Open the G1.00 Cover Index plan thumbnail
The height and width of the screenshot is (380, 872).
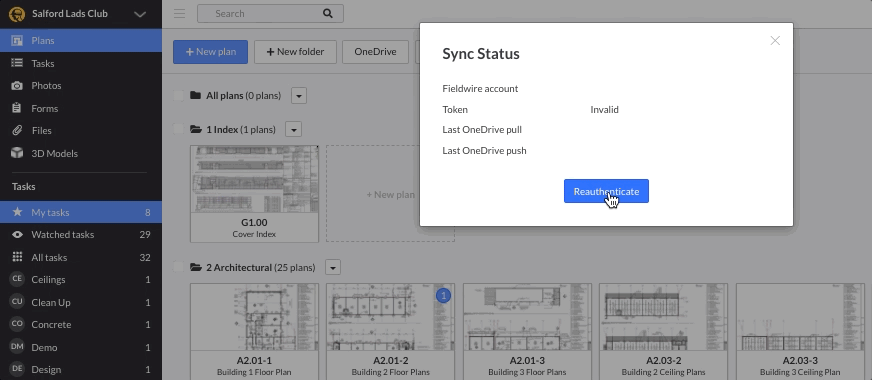click(x=254, y=194)
